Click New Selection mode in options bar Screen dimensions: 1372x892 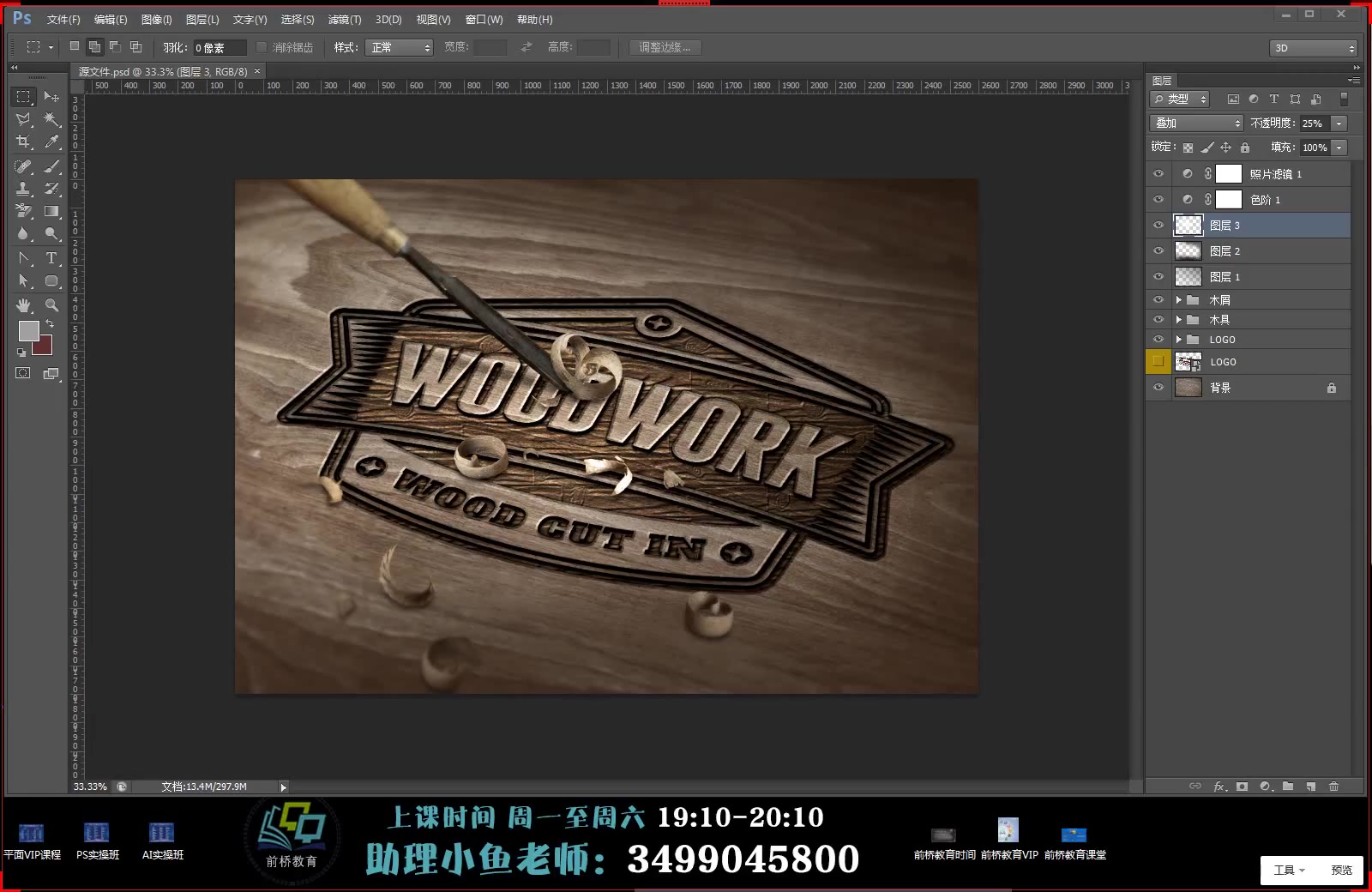pyautogui.click(x=75, y=46)
